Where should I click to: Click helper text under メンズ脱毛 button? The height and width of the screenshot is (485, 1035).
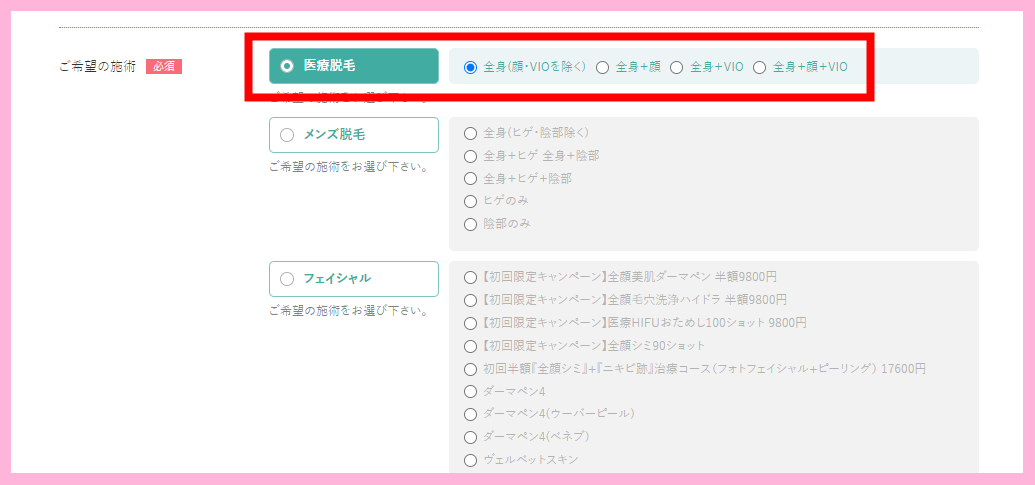point(349,167)
